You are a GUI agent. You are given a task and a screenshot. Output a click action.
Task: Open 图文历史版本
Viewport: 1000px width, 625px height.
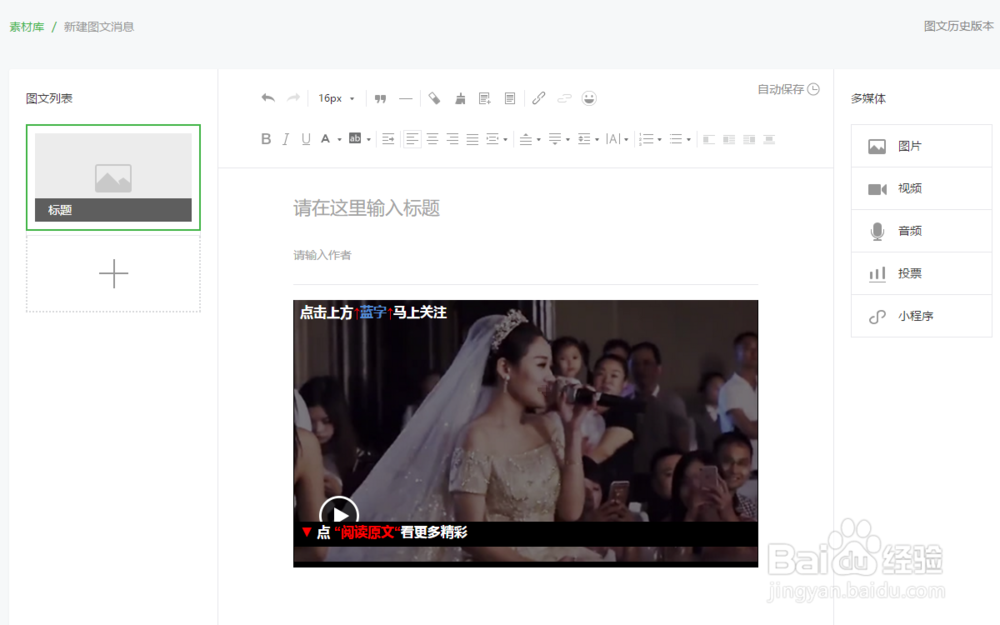pos(959,26)
